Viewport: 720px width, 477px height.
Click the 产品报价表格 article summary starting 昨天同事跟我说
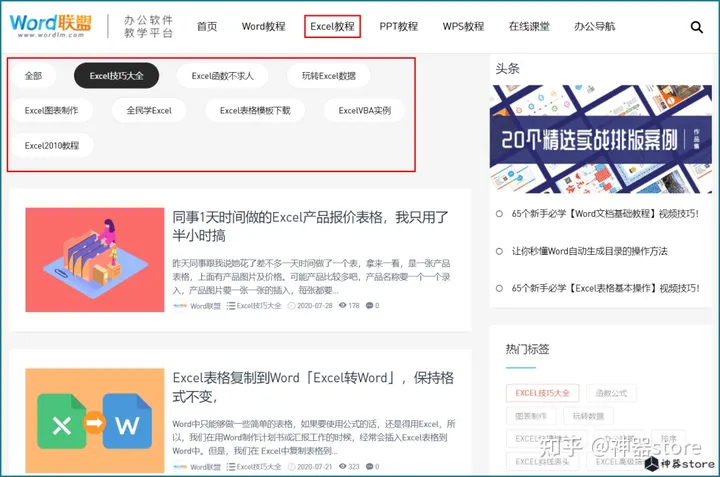pos(311,276)
